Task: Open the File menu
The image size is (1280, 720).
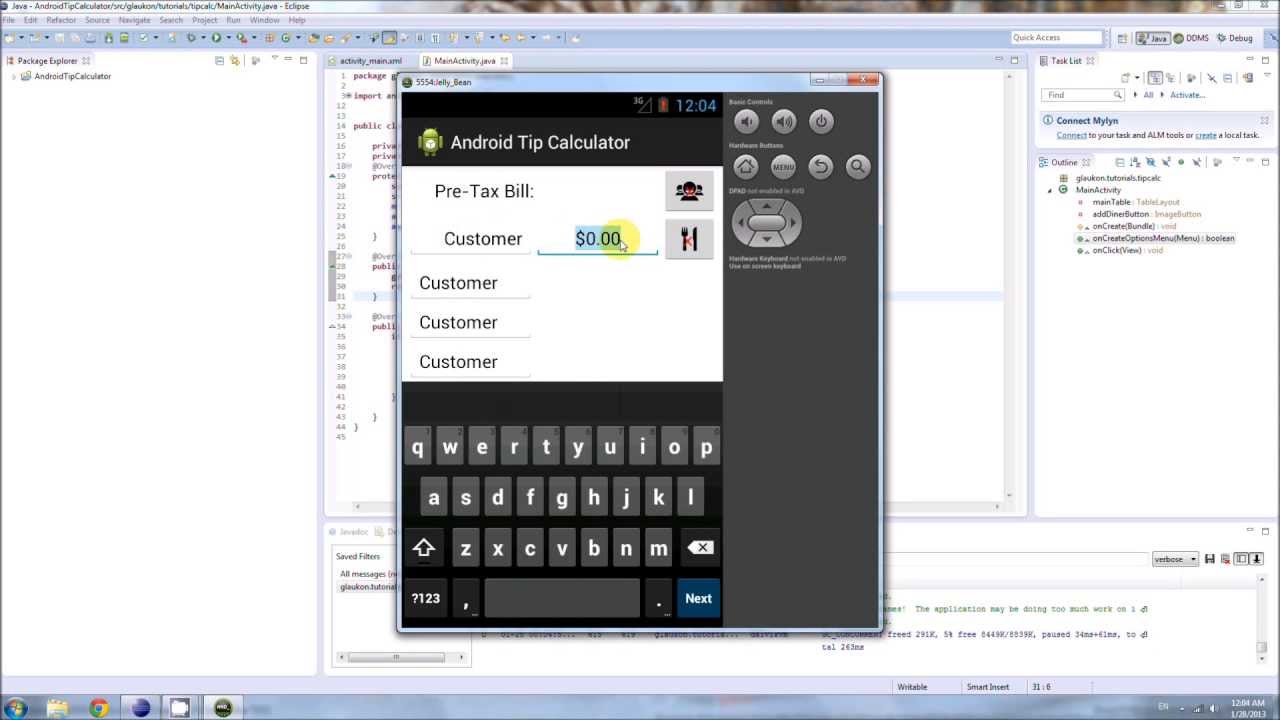Action: [9, 20]
